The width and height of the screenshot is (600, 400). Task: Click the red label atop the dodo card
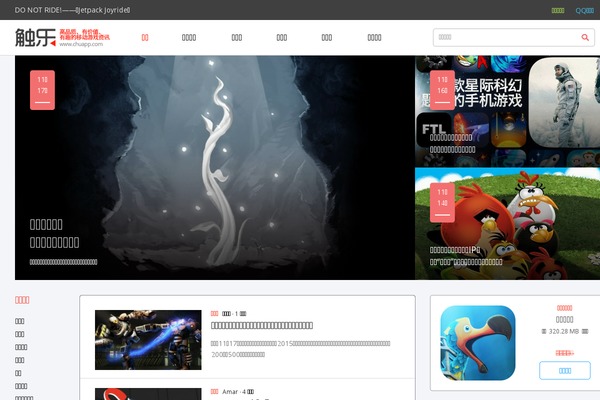coord(564,308)
